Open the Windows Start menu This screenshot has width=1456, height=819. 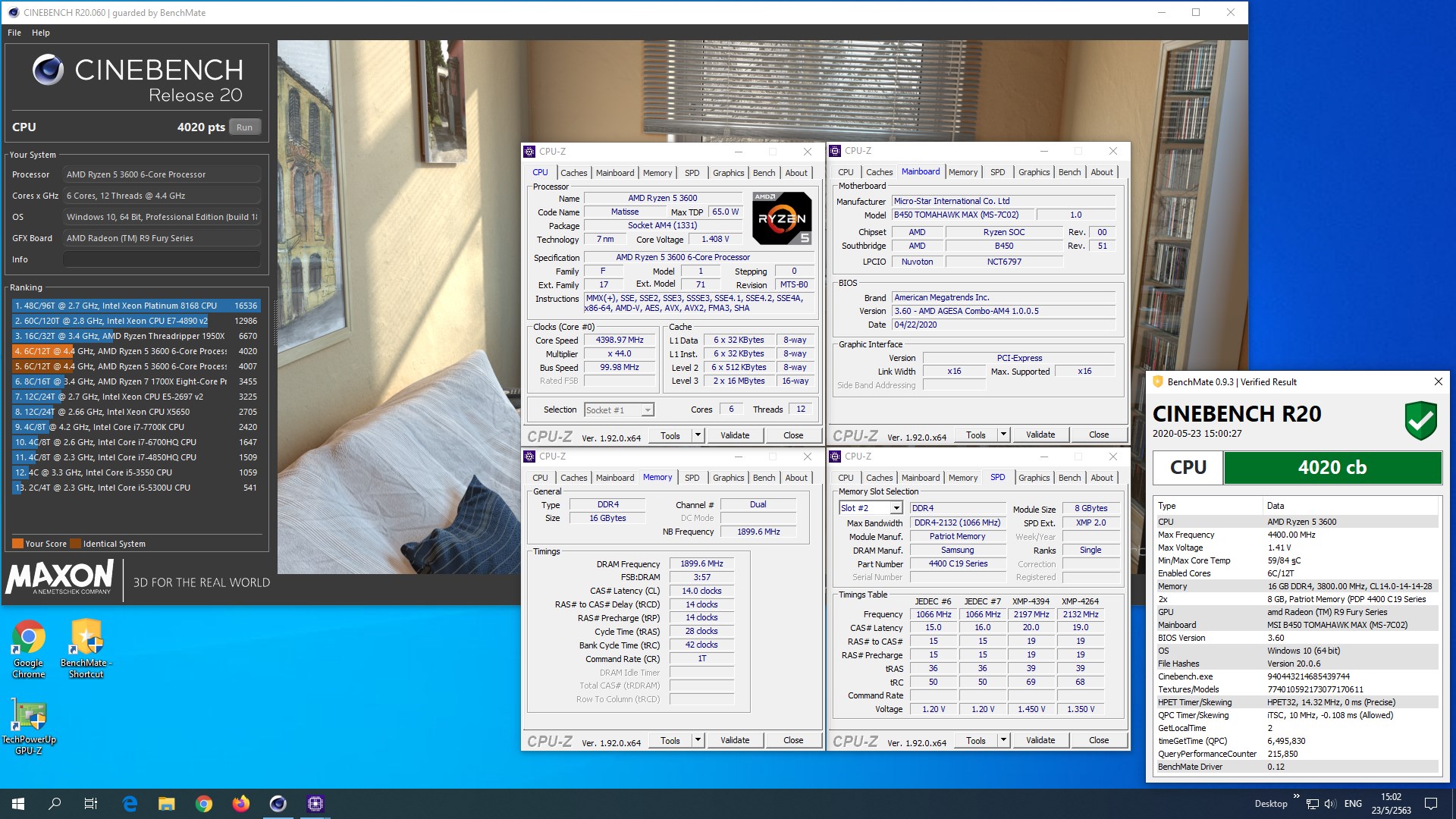tap(18, 804)
